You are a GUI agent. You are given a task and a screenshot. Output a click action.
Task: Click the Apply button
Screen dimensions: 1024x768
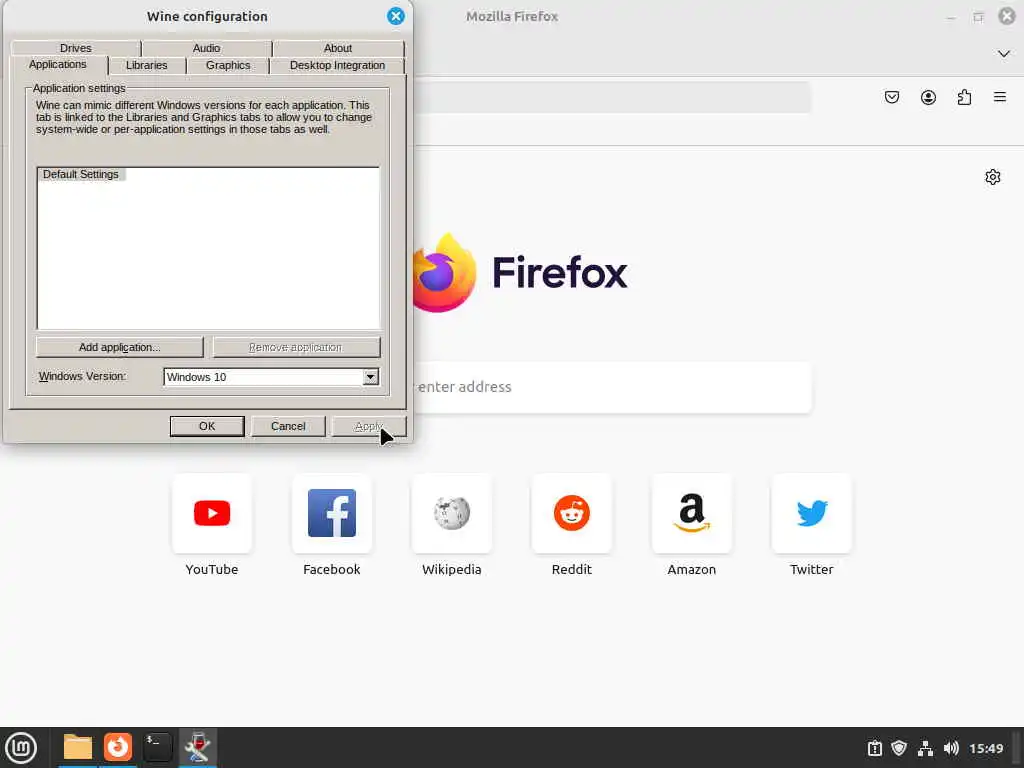point(369,426)
